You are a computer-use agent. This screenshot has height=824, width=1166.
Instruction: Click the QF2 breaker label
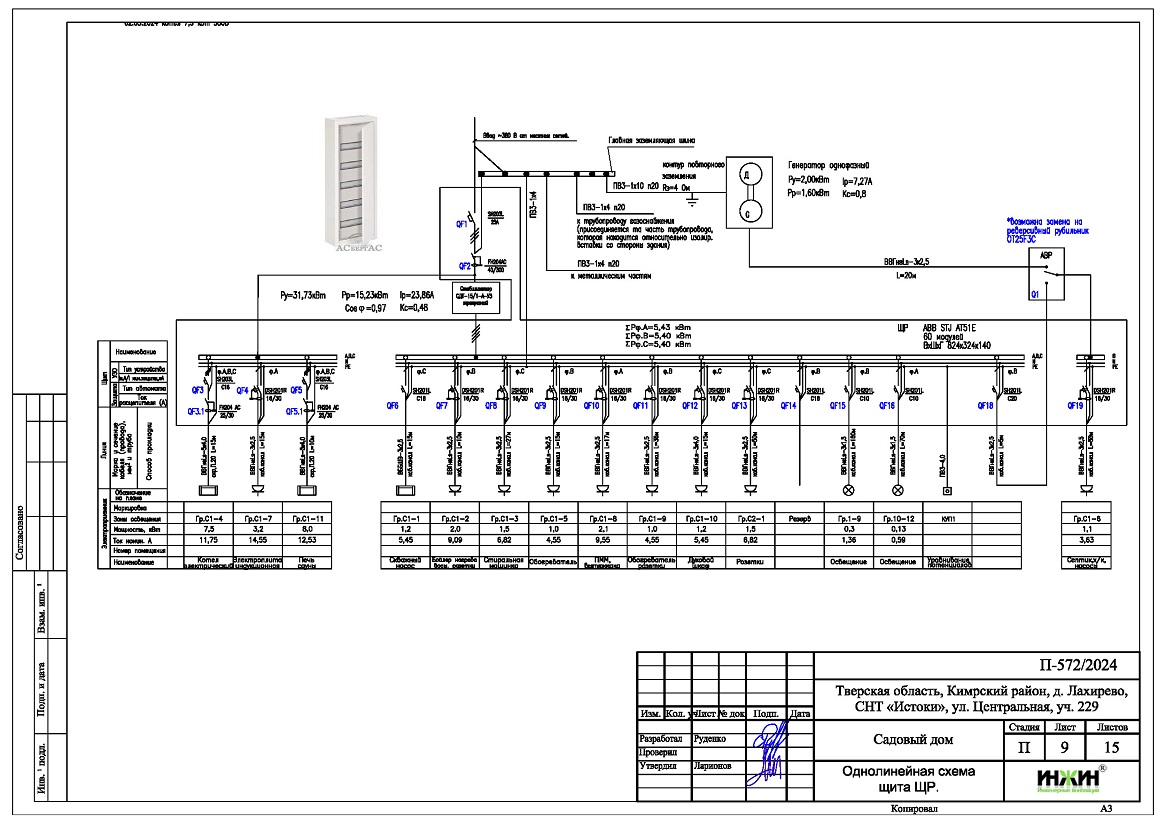click(x=464, y=267)
